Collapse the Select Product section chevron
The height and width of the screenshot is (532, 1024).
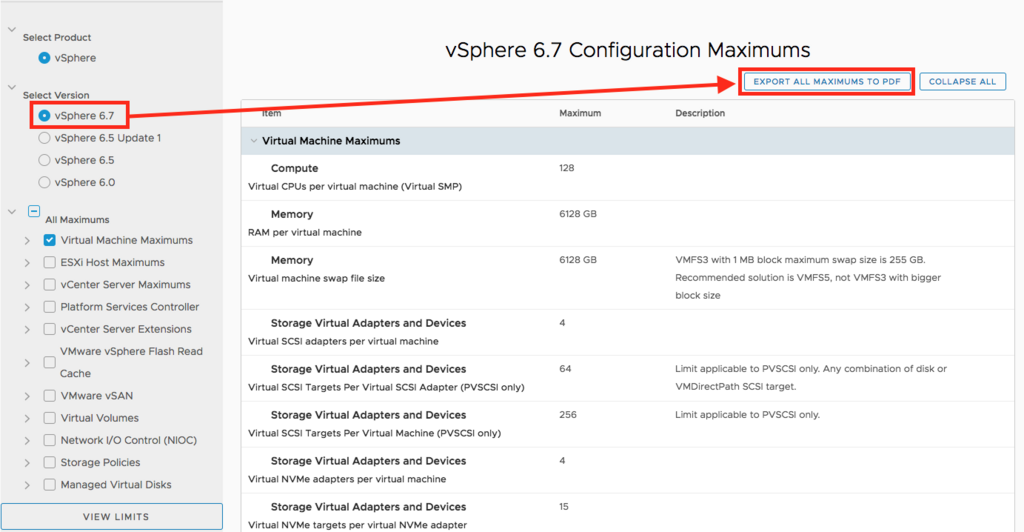click(x=12, y=29)
